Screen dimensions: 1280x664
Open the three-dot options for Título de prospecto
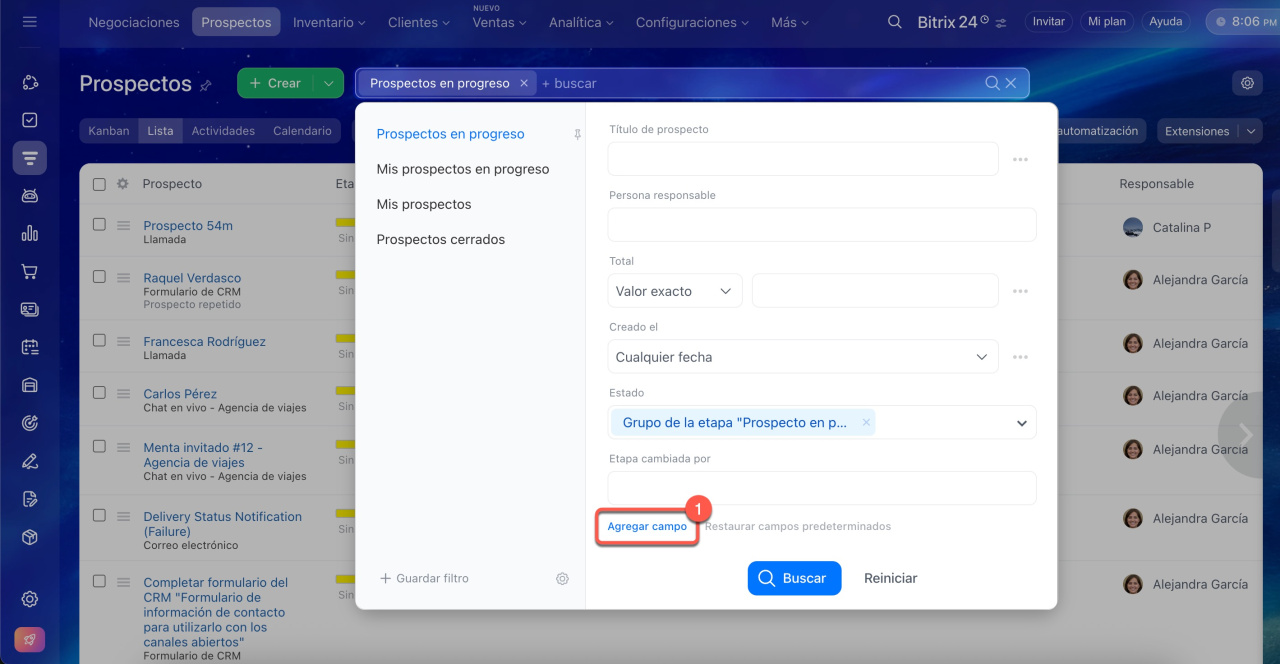(x=1020, y=159)
